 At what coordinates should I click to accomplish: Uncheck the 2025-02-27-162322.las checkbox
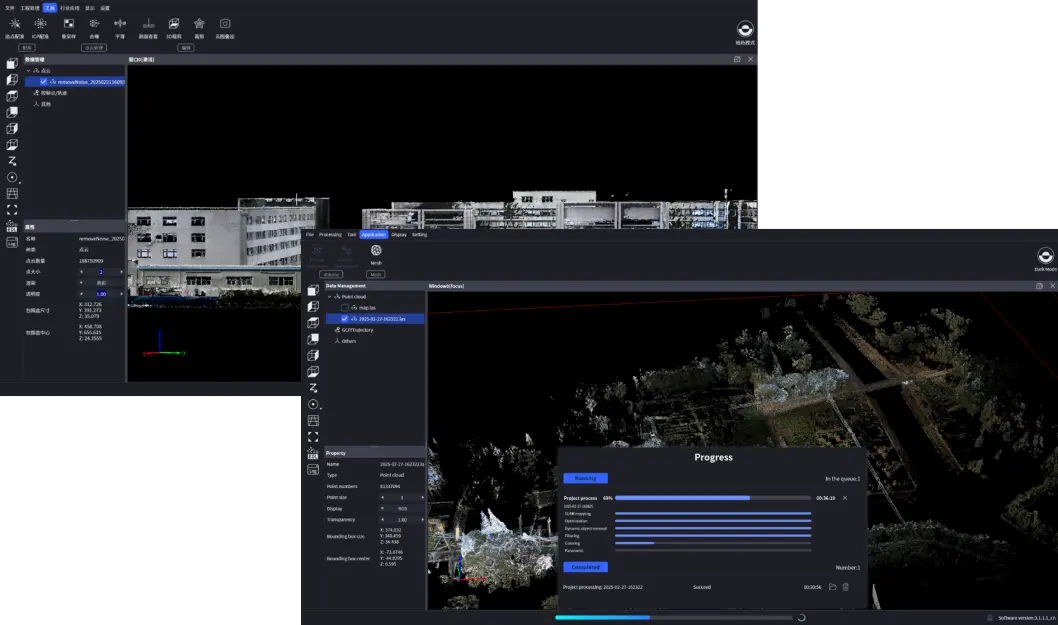pos(345,319)
